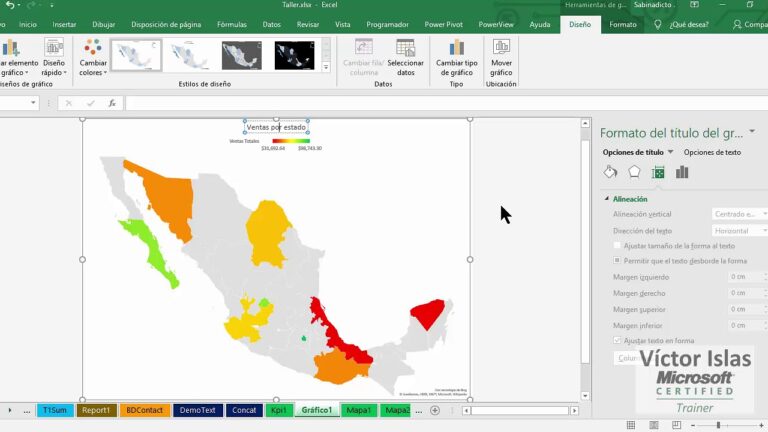The height and width of the screenshot is (432, 768).
Task: Click the Compartir share button
Action: (x=750, y=24)
